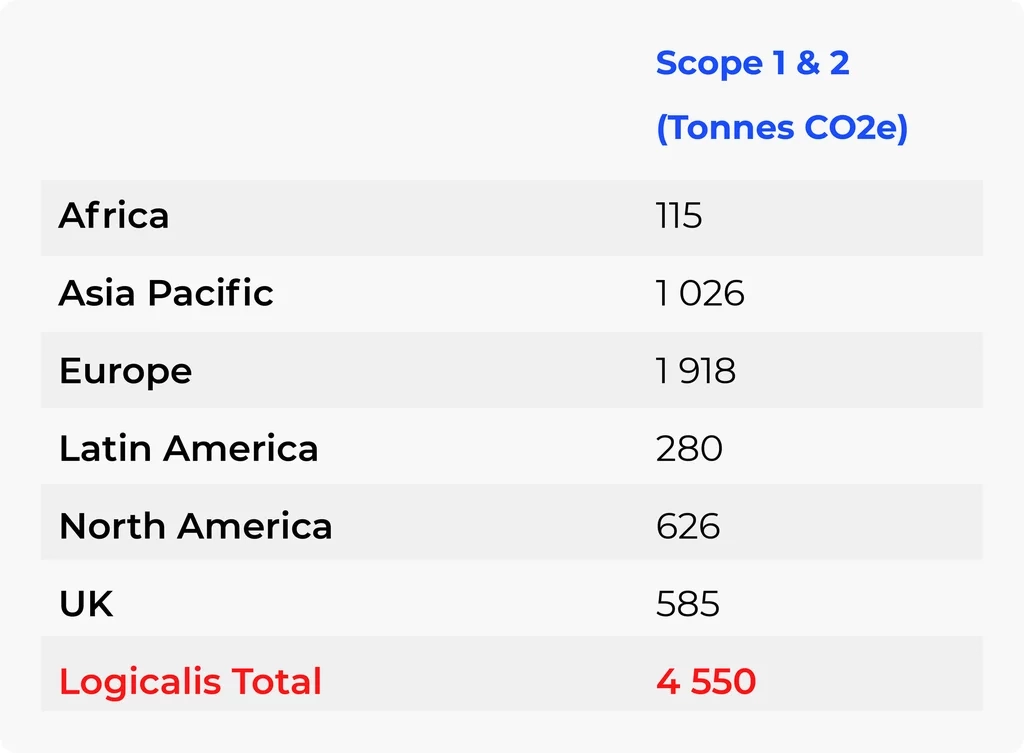The width and height of the screenshot is (1024, 753).
Task: Click the red total value 4 550
Action: click(x=706, y=682)
